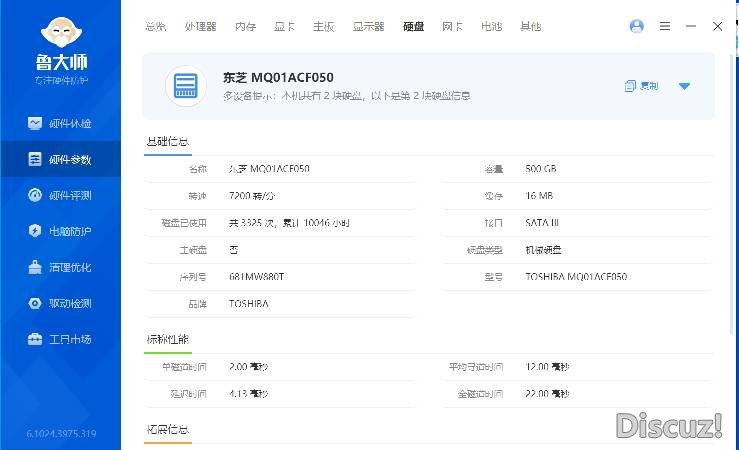Open the hamburger main menu
This screenshot has width=739, height=450.
665,26
